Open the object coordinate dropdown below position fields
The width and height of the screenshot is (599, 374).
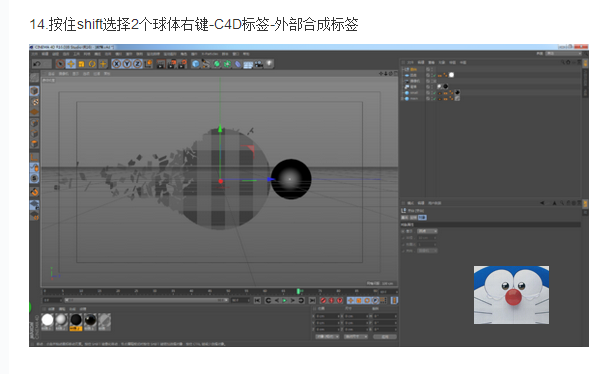pyautogui.click(x=327, y=337)
